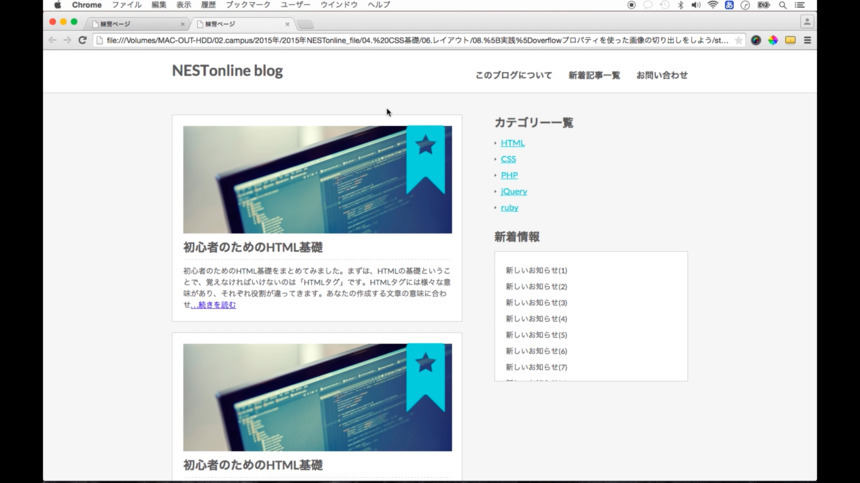Open the ヘルプ menu
This screenshot has height=483, width=860.
click(378, 5)
